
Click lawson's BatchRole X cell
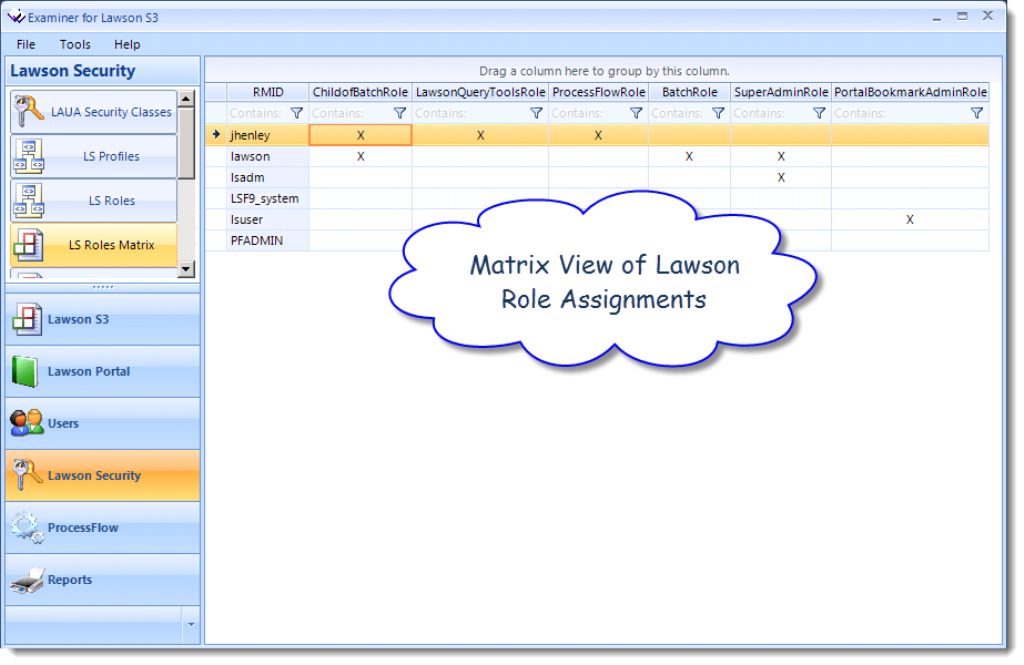689,156
